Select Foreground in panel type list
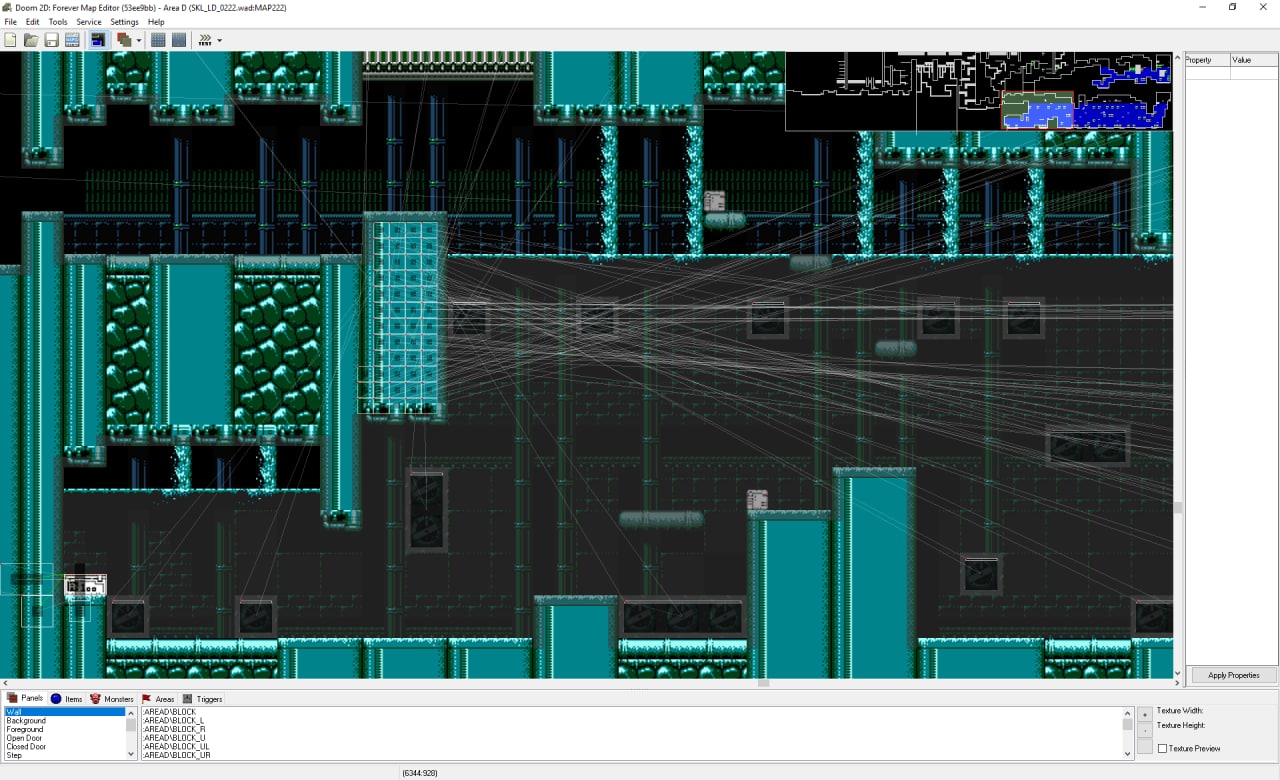The width and height of the screenshot is (1280, 780). pos(65,729)
